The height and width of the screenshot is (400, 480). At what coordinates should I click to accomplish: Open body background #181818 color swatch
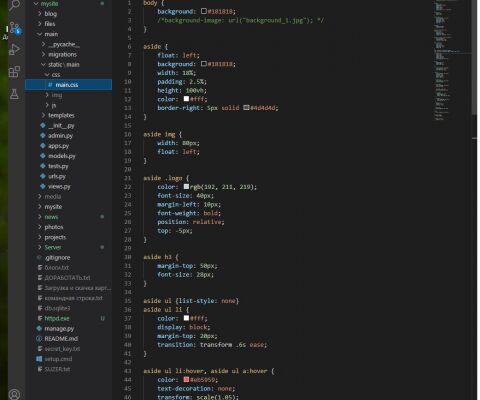(204, 11)
